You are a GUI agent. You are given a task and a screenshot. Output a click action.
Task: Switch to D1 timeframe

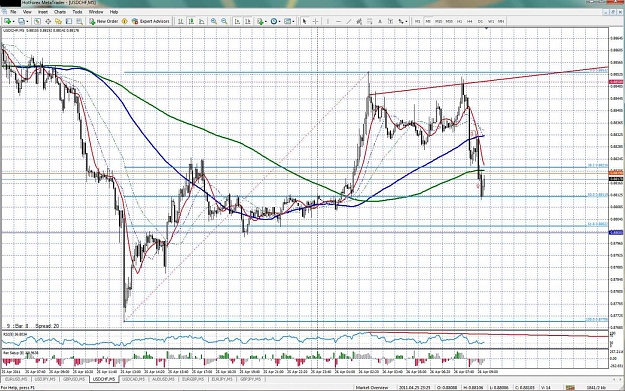pyautogui.click(x=480, y=21)
